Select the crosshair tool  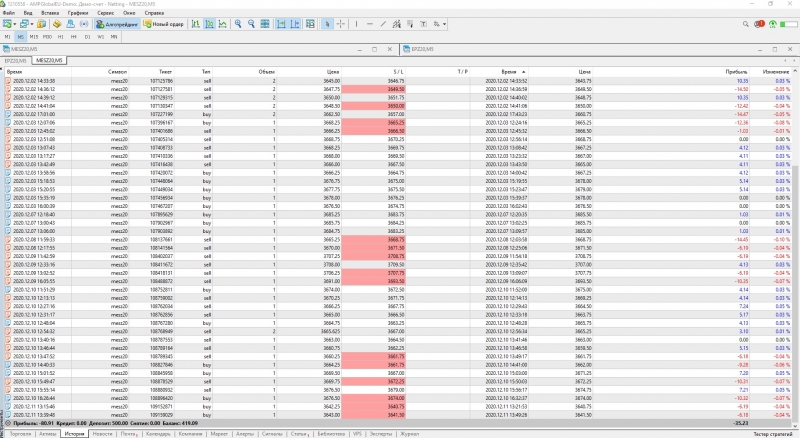coord(341,24)
